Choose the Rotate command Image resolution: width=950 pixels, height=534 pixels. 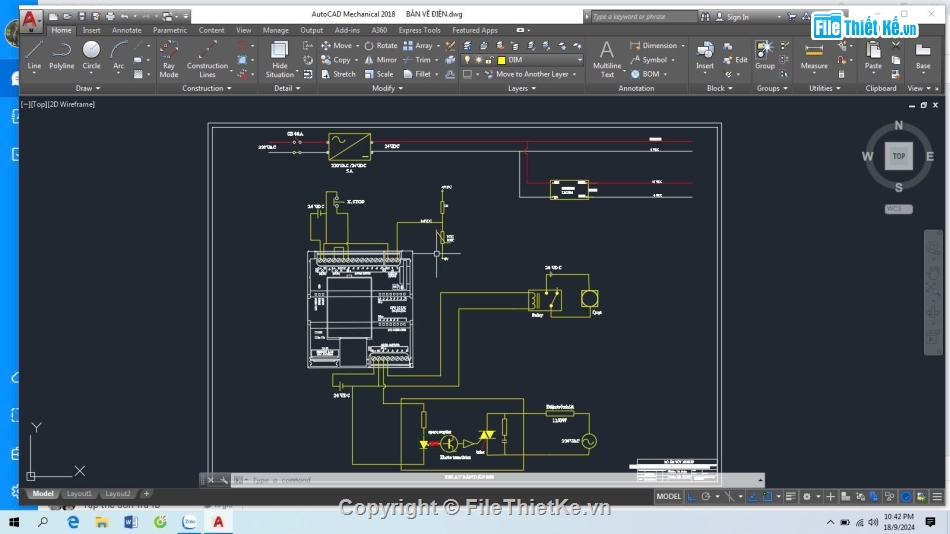point(380,45)
